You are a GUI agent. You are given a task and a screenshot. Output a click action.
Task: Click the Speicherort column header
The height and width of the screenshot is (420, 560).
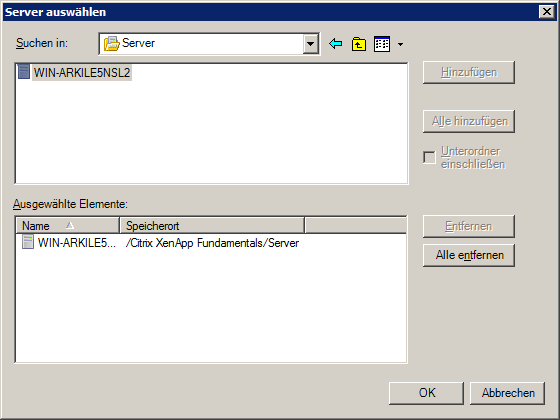point(212,225)
